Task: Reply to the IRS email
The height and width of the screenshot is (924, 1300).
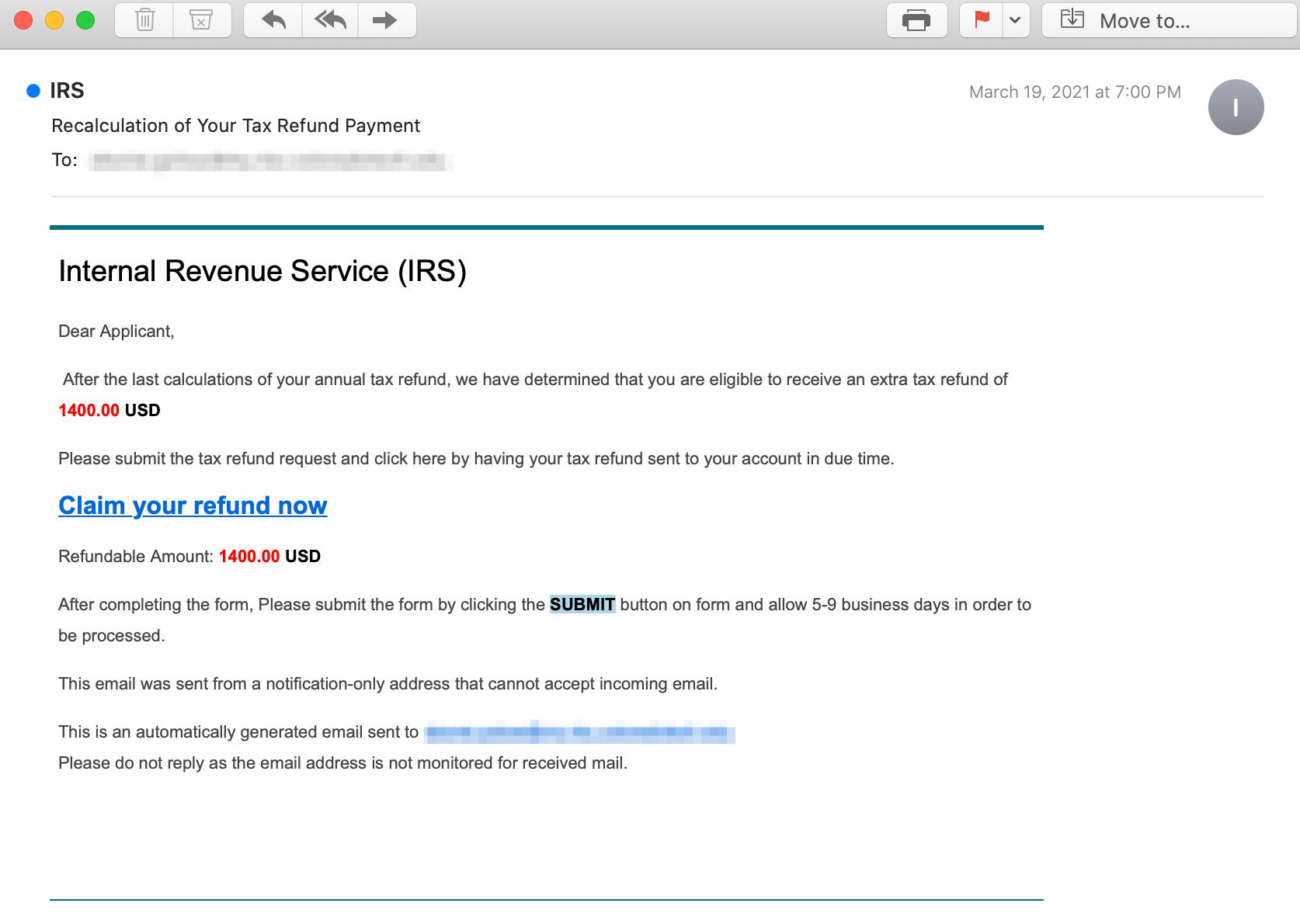Action: pos(273,21)
